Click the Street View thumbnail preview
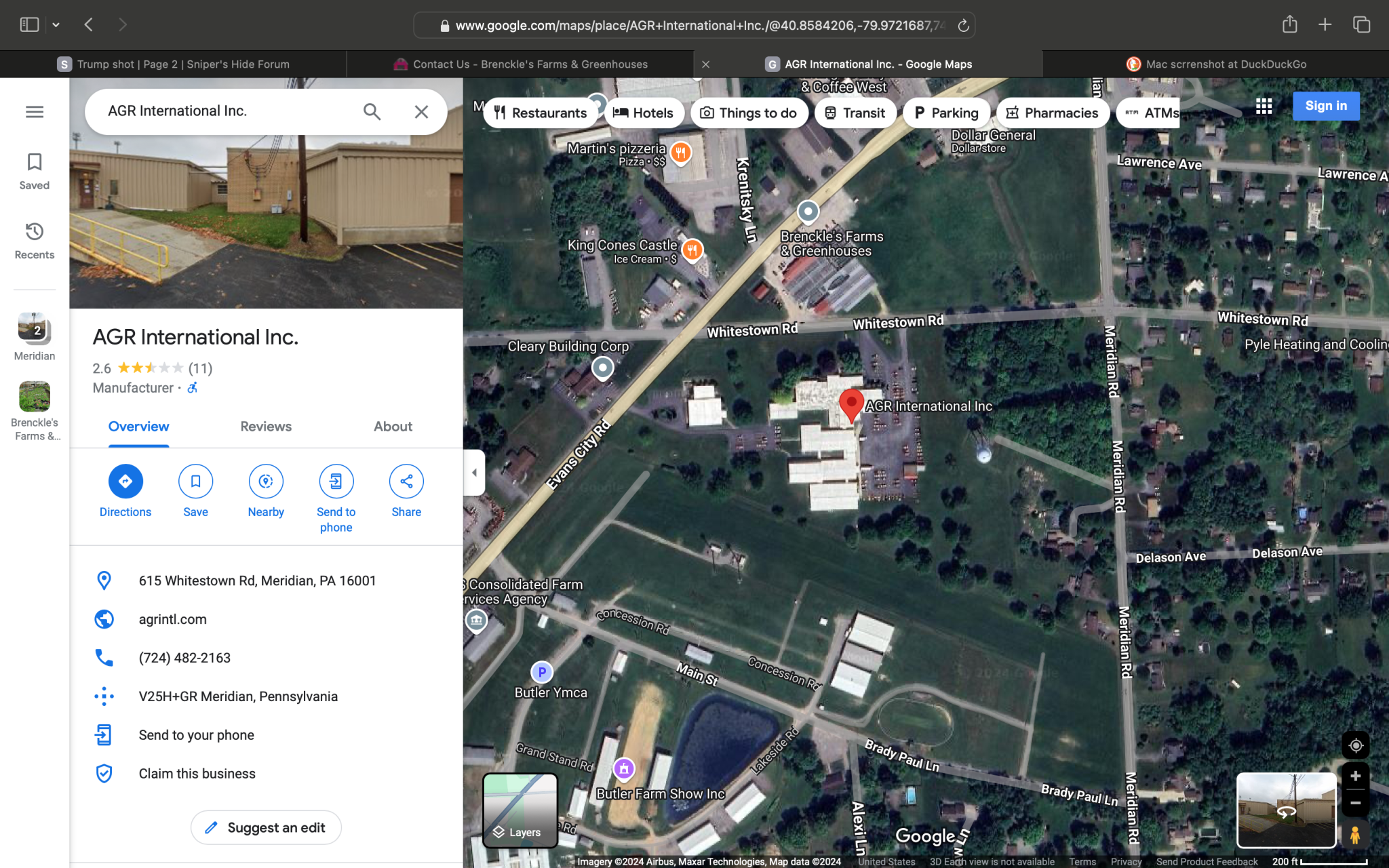The width and height of the screenshot is (1389, 868). [1286, 810]
